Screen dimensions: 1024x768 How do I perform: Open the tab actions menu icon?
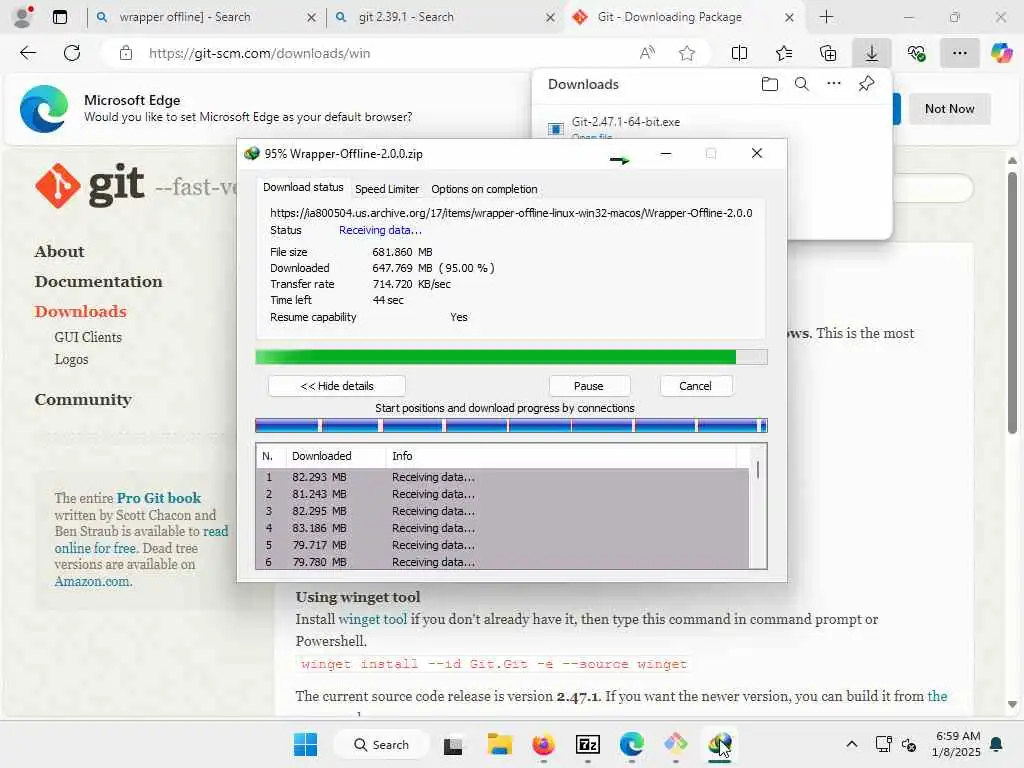(59, 17)
